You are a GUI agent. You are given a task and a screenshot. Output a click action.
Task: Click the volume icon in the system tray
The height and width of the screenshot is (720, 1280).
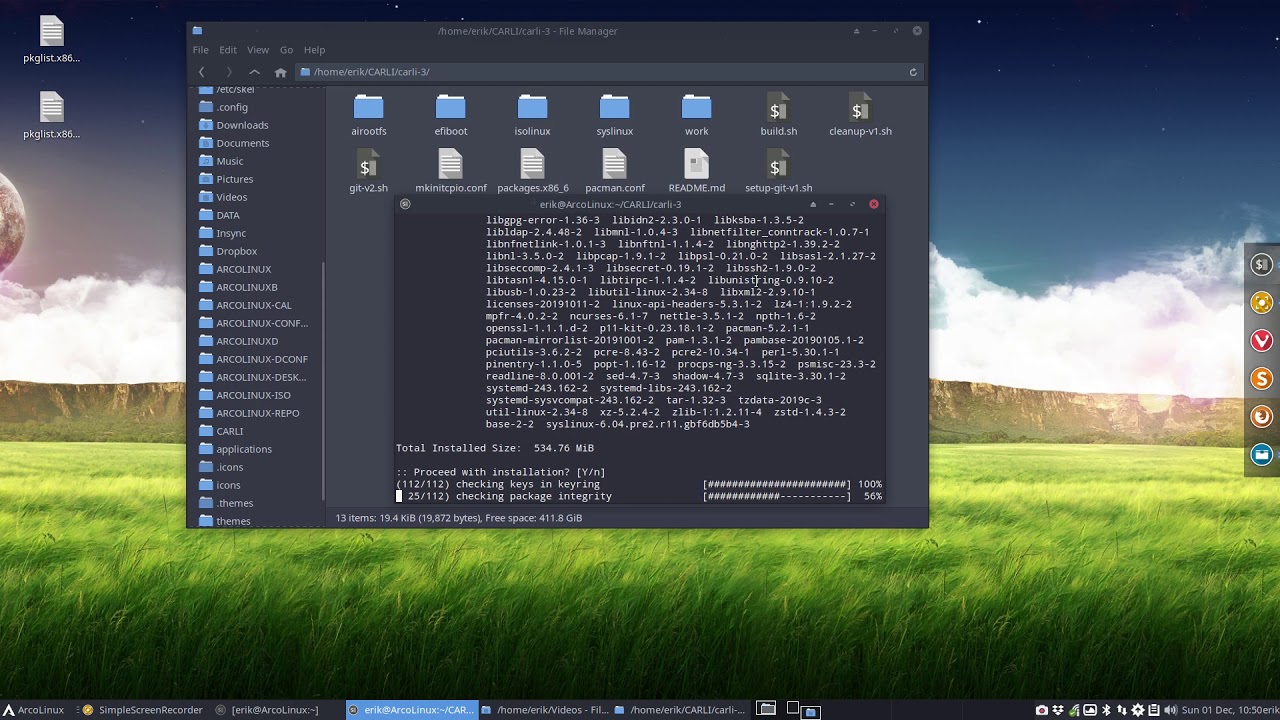tap(1170, 710)
